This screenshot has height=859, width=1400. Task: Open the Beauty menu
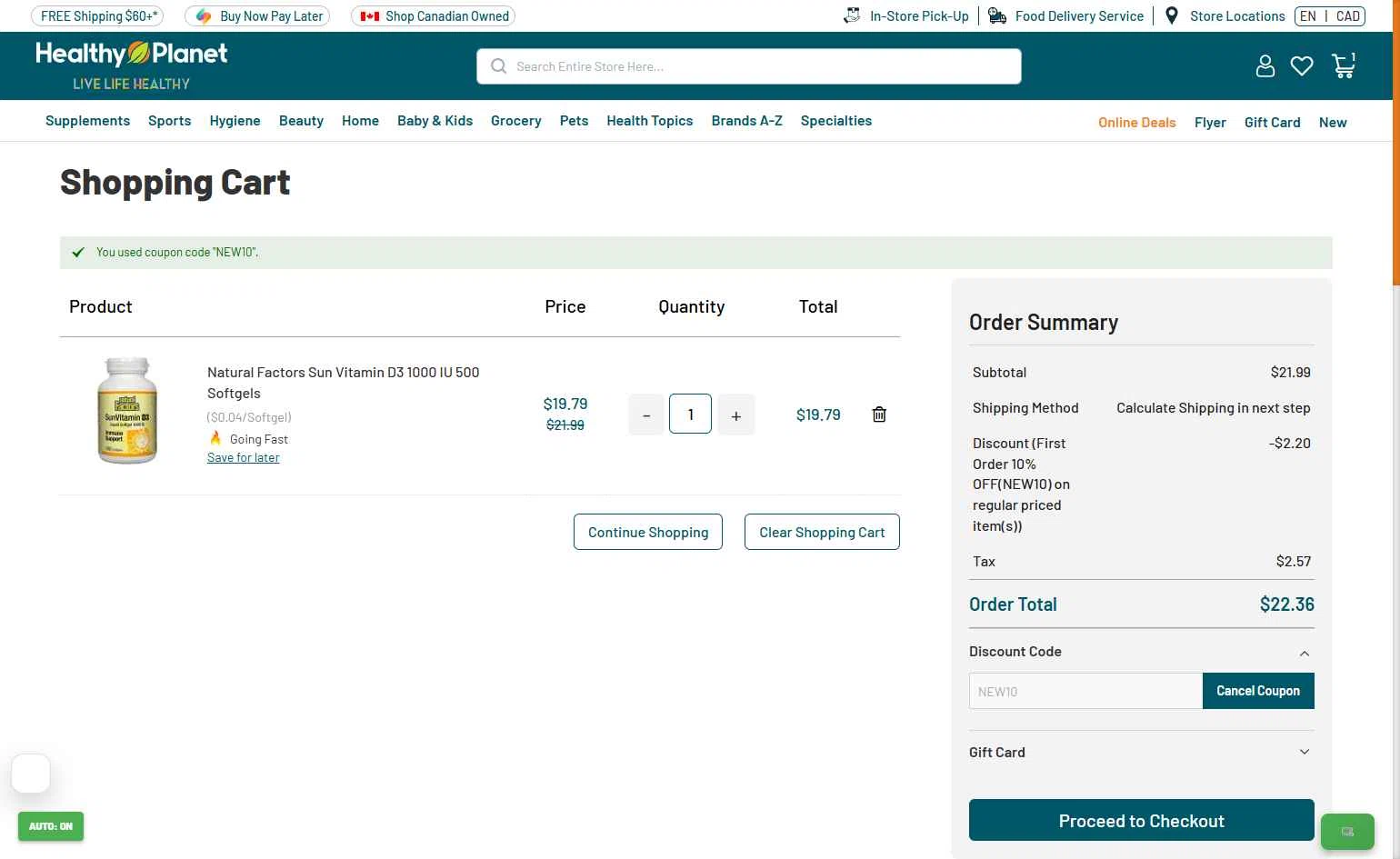click(301, 120)
